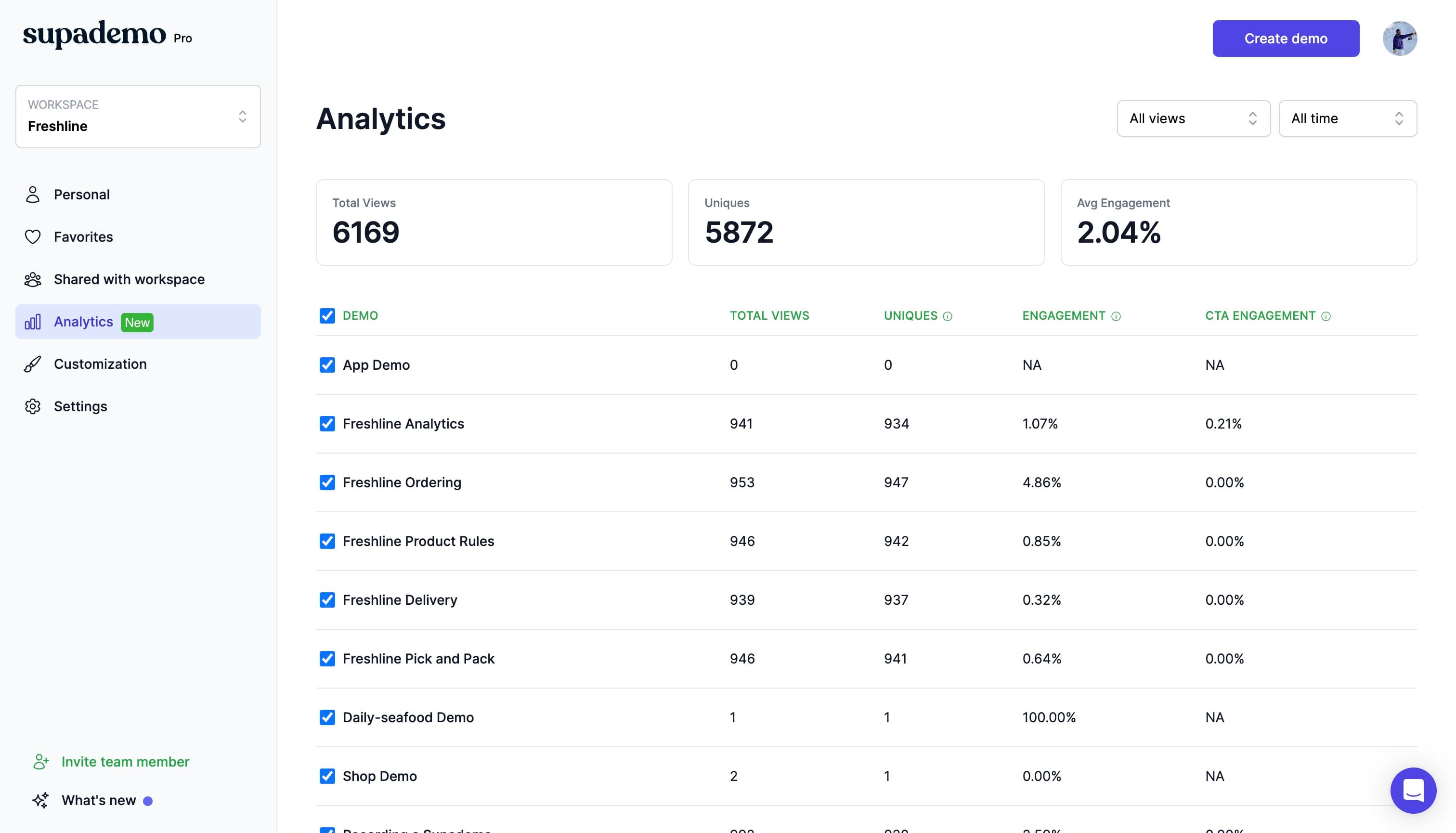Click the Avg Engagement summary card

click(1238, 222)
